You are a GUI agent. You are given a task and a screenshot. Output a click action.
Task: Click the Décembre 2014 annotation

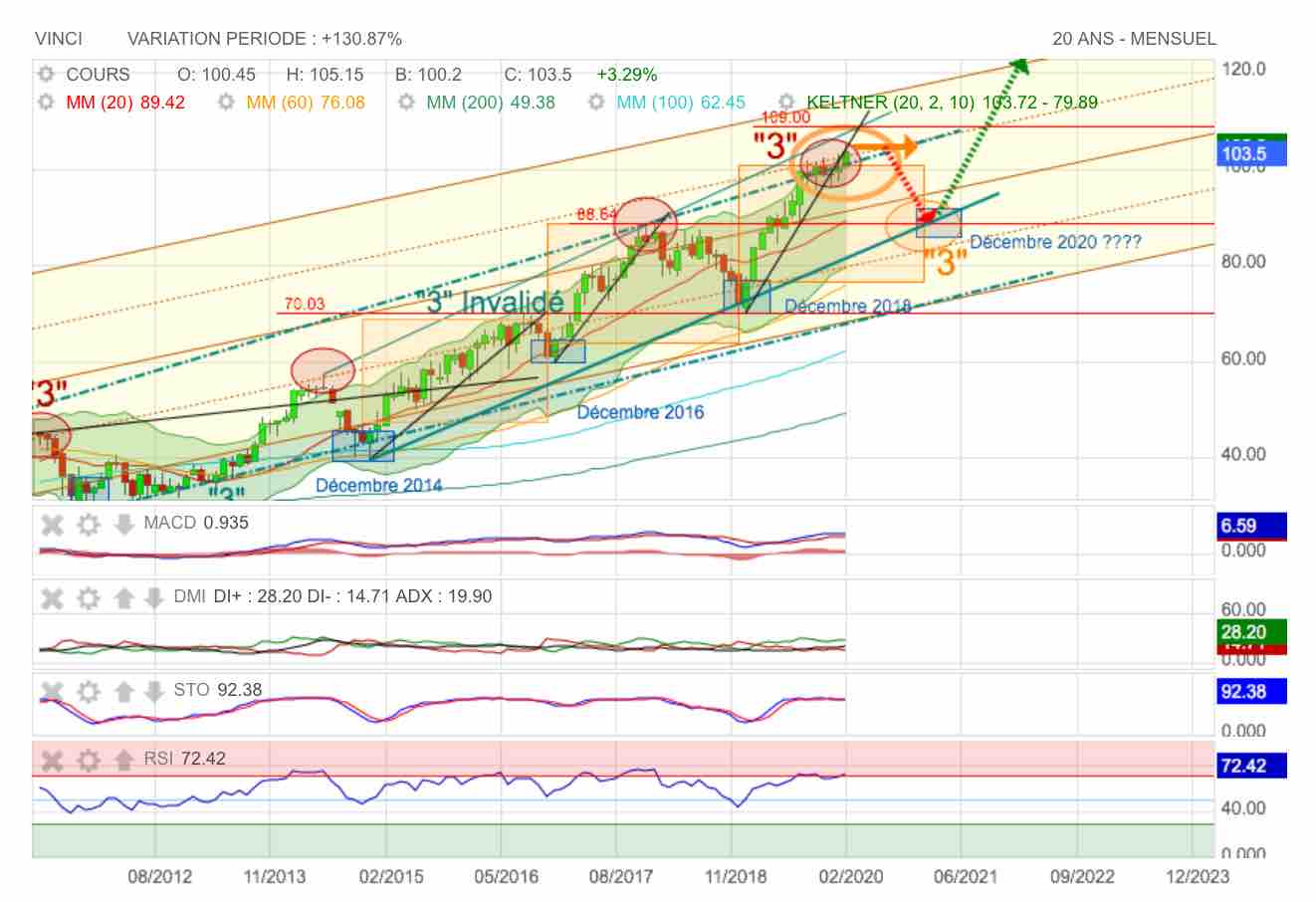click(x=378, y=486)
